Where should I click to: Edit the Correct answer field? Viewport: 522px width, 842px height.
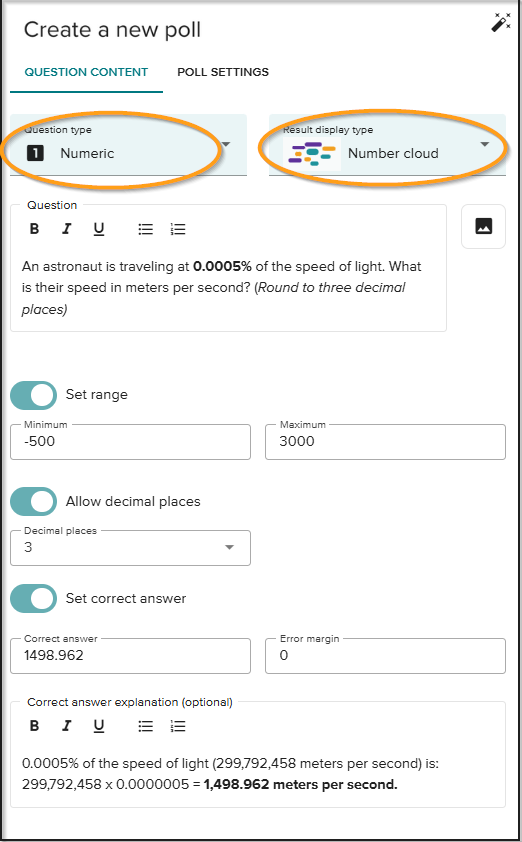[x=130, y=656]
